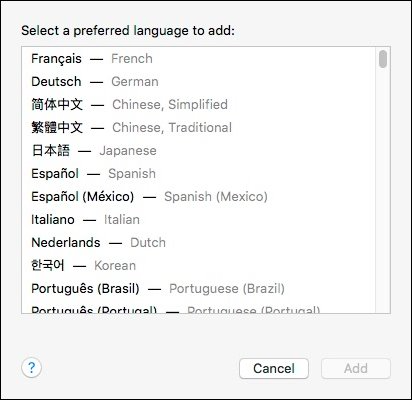This screenshot has height=400, width=412.
Task: Select Português (Brasil) entry
Action: tap(199, 289)
